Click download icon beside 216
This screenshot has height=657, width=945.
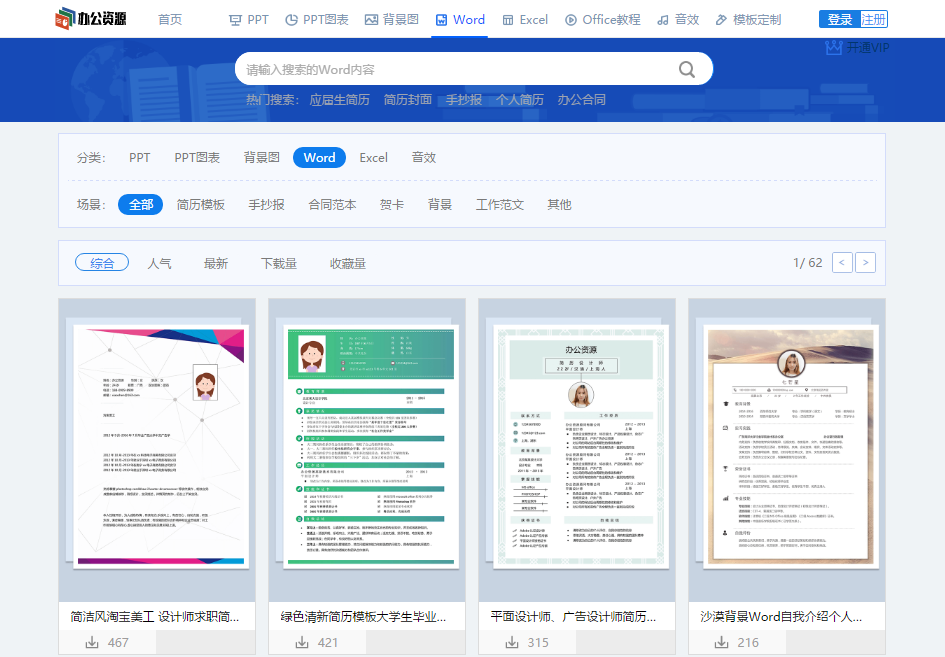coord(721,643)
